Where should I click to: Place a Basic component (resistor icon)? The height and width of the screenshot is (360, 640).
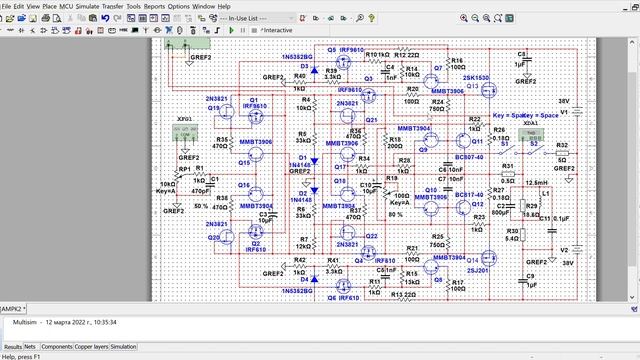tap(10, 30)
